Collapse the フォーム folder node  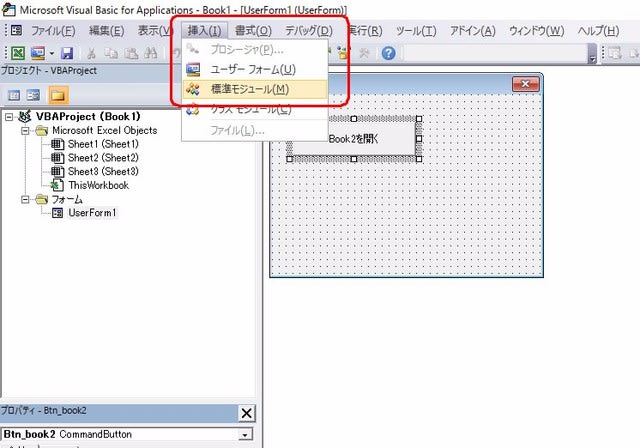(25, 200)
